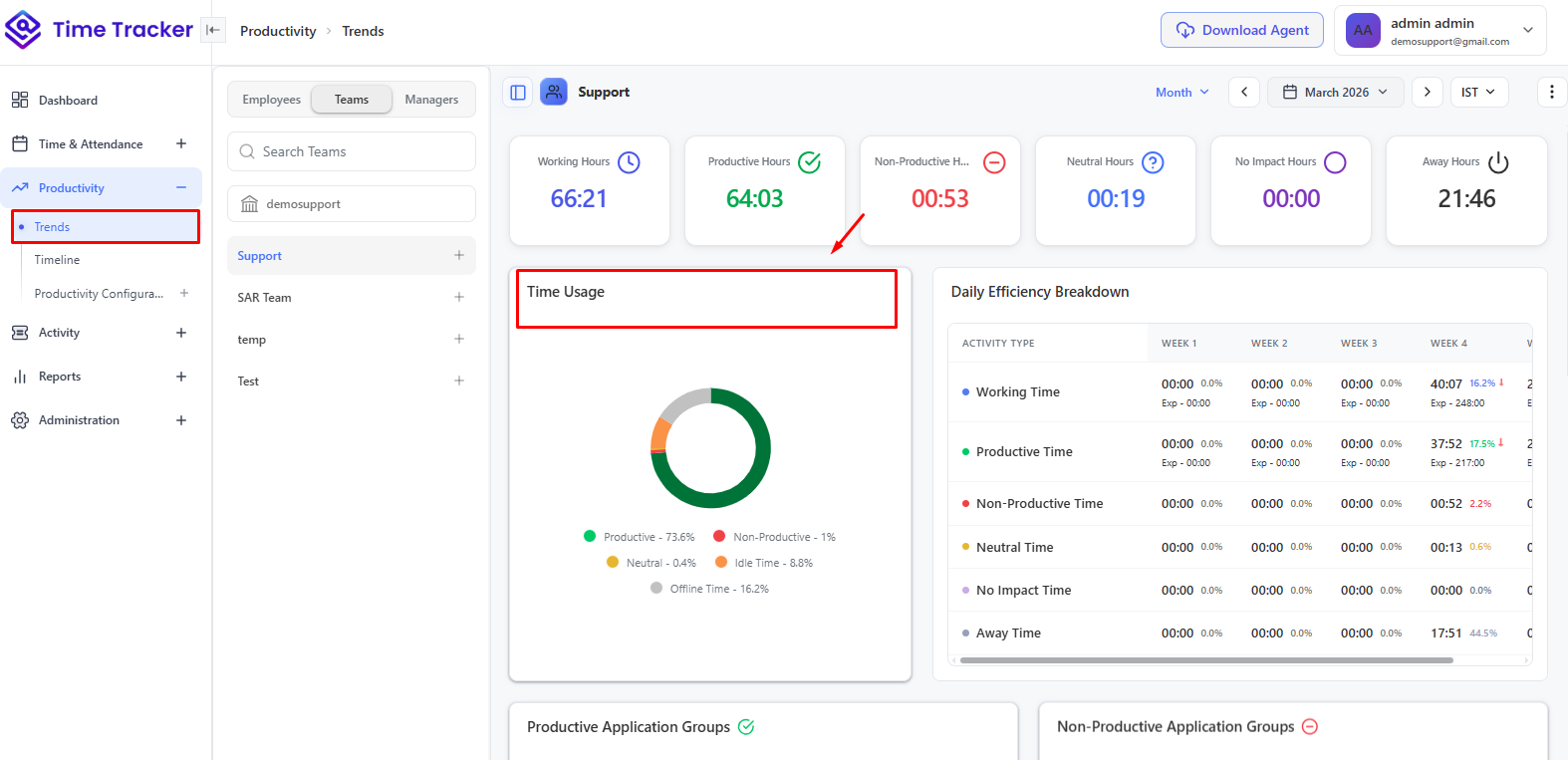Click the Neutral Hours question icon

tap(1153, 162)
